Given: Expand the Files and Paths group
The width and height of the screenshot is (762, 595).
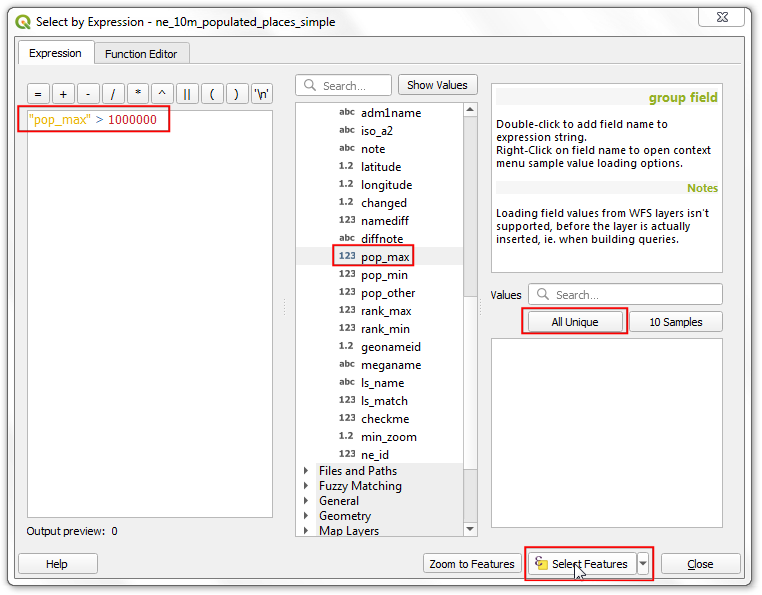Looking at the screenshot, I should coord(306,471).
